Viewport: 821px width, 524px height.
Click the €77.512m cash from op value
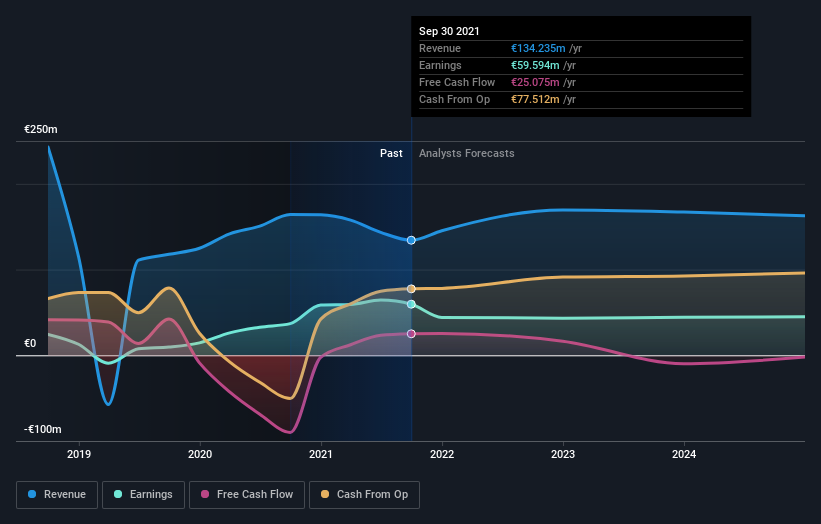[x=535, y=99]
